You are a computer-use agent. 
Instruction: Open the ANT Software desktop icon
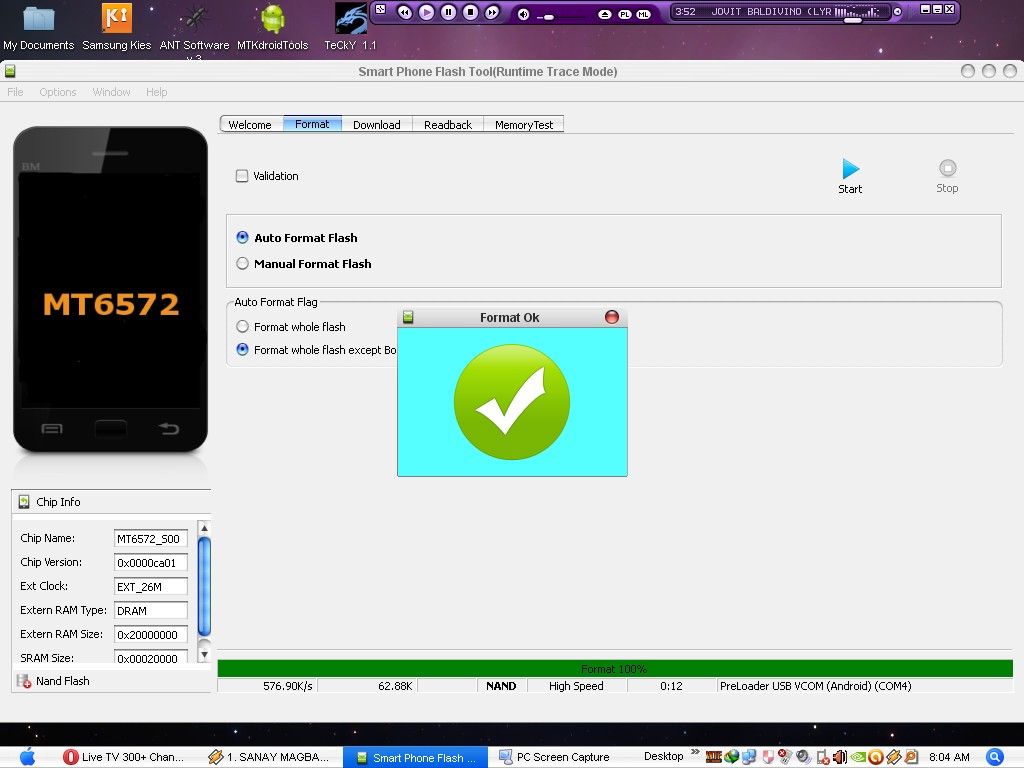coord(195,20)
